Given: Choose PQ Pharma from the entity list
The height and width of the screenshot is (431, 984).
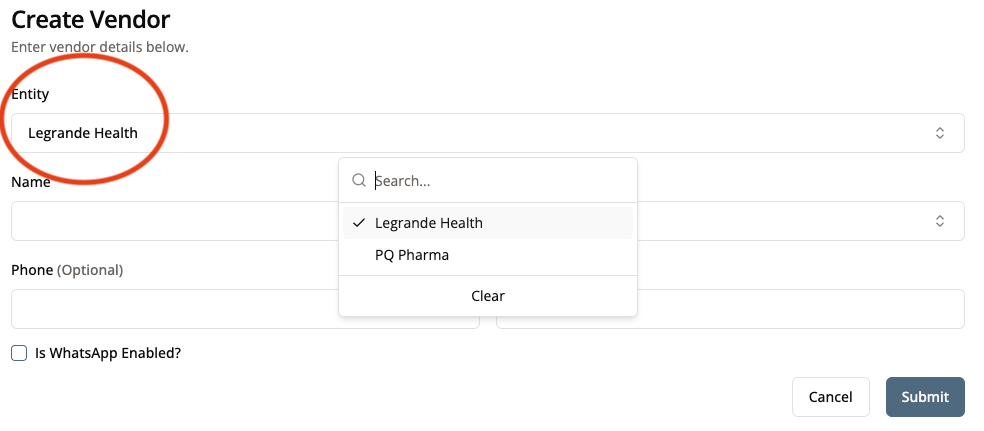Looking at the screenshot, I should (x=412, y=255).
